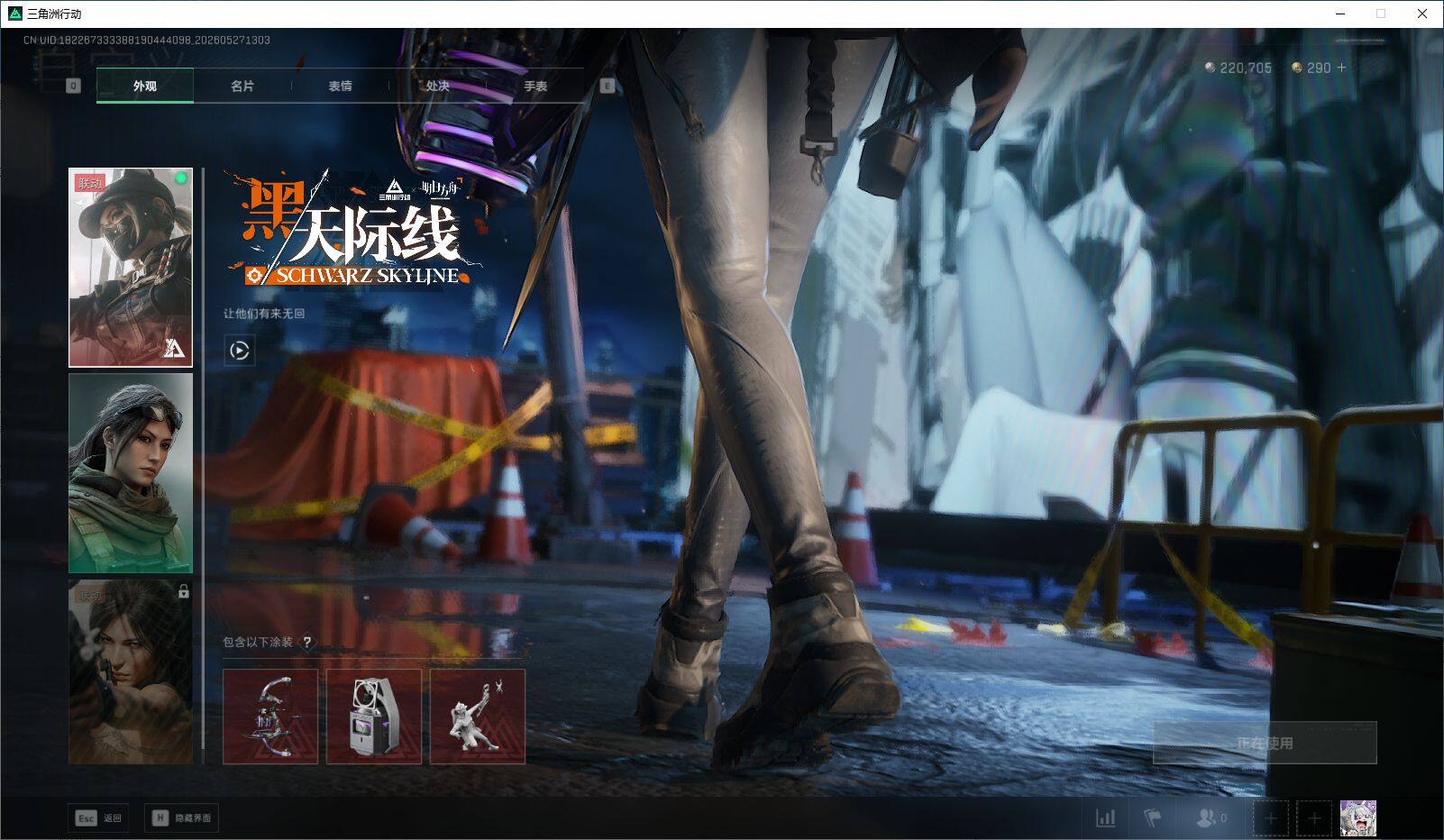Image resolution: width=1444 pixels, height=840 pixels.
Task: Select the operator skin with goggles and green scarf
Action: click(131, 473)
